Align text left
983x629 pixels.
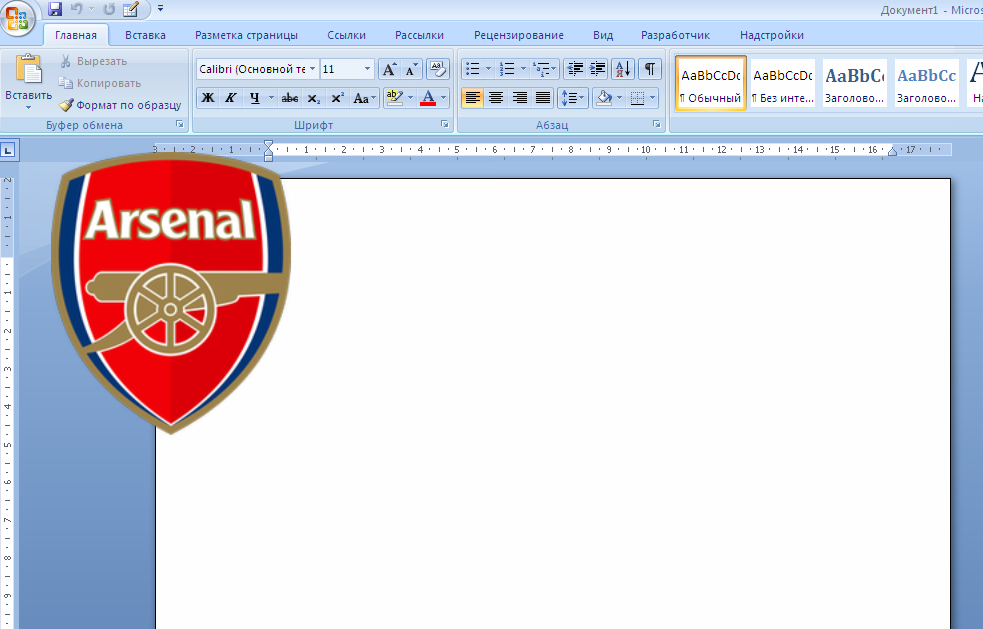[x=473, y=98]
